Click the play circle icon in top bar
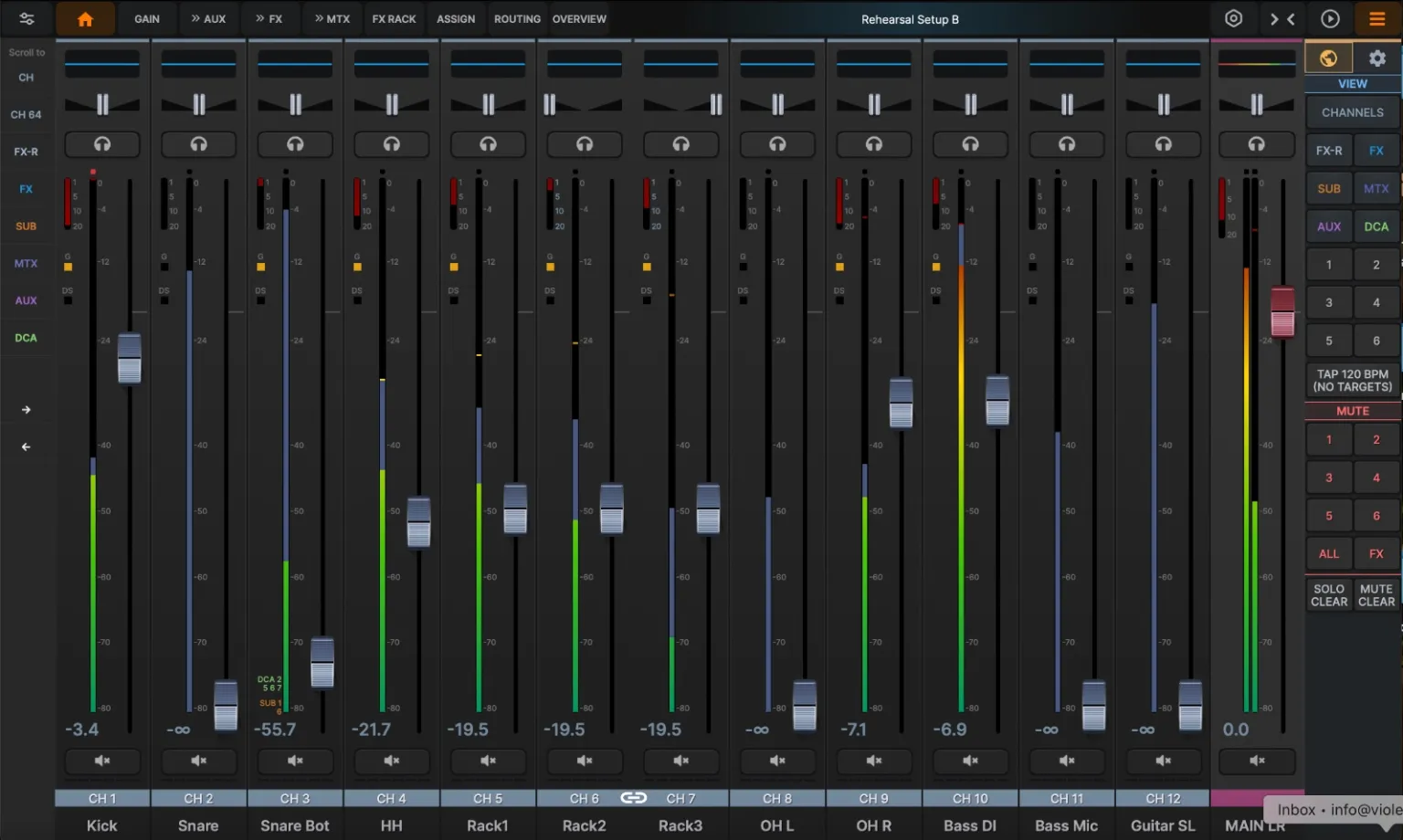1403x840 pixels. click(x=1330, y=19)
